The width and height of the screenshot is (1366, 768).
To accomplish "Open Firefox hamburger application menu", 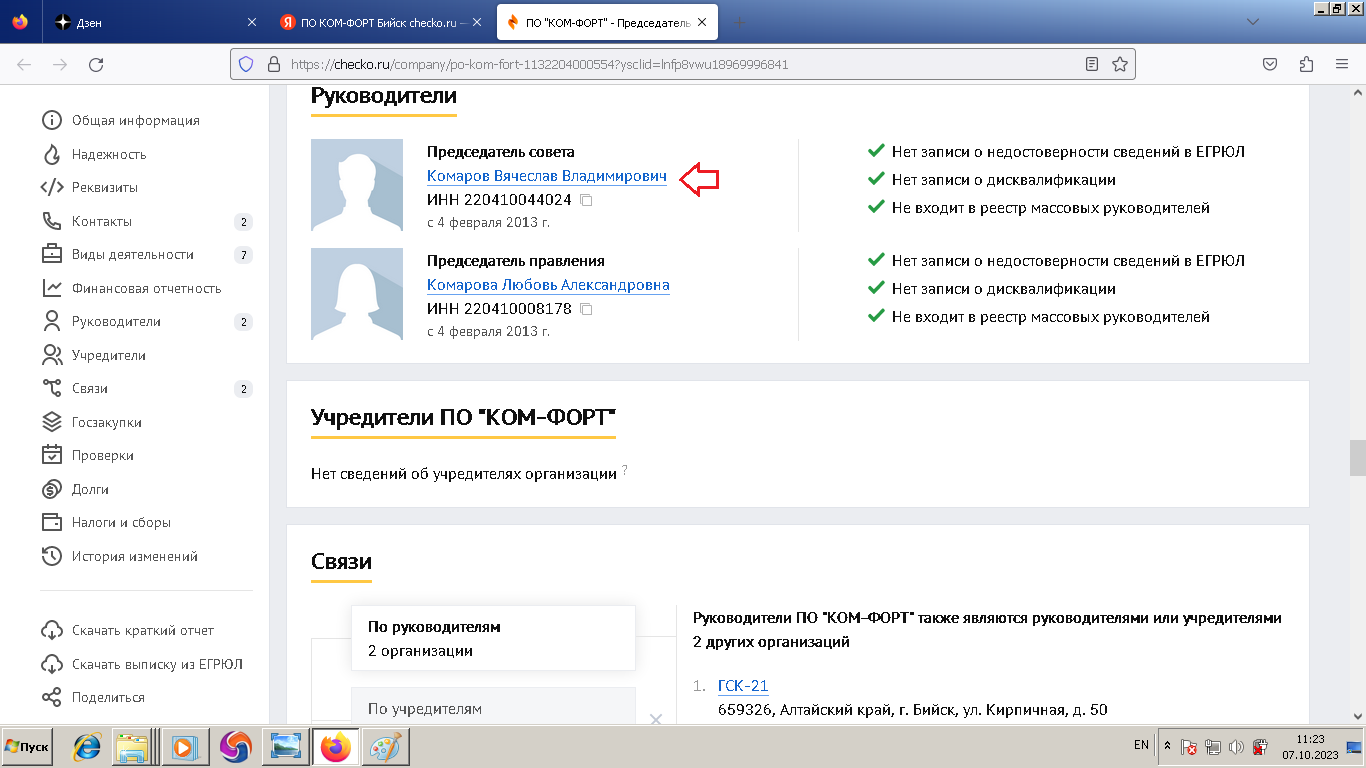I will click(1342, 64).
